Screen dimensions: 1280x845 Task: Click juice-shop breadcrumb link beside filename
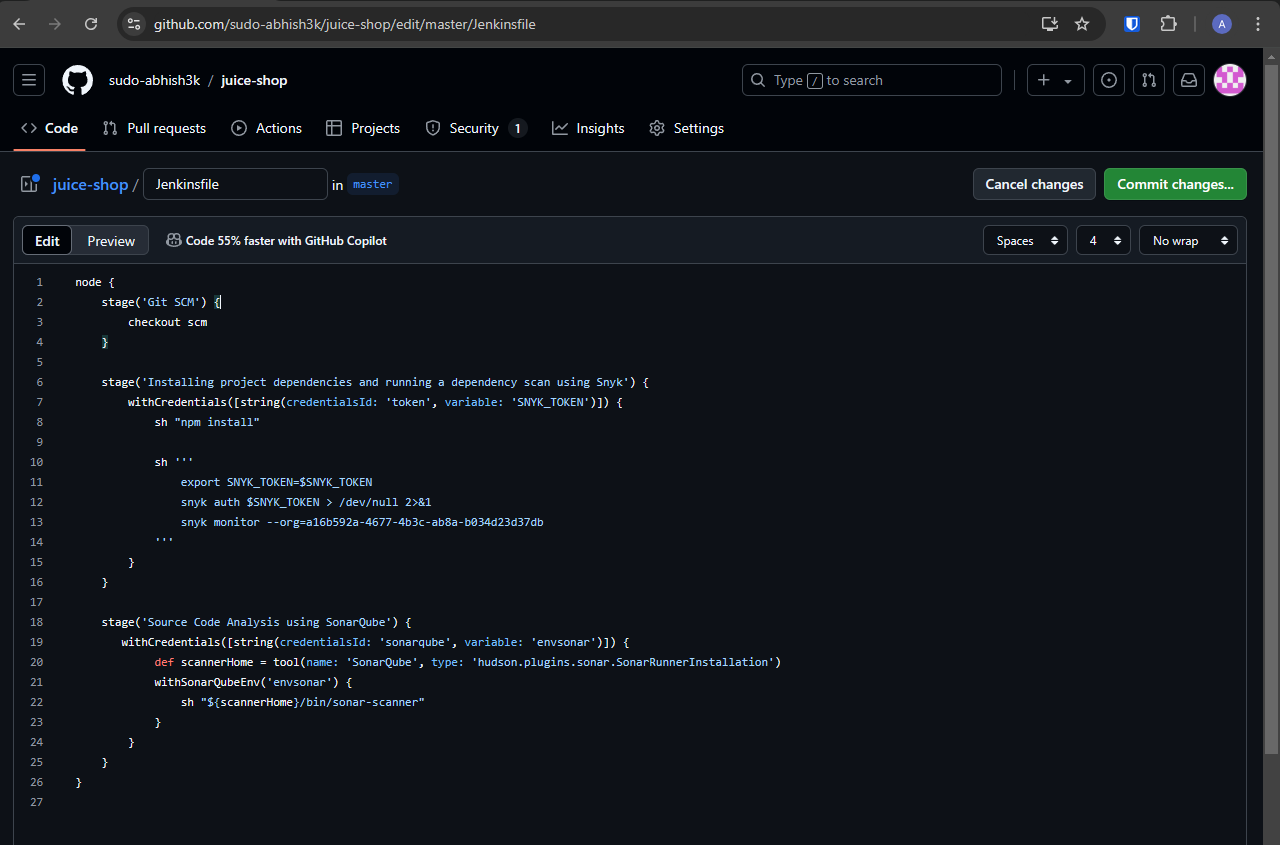[x=90, y=184]
